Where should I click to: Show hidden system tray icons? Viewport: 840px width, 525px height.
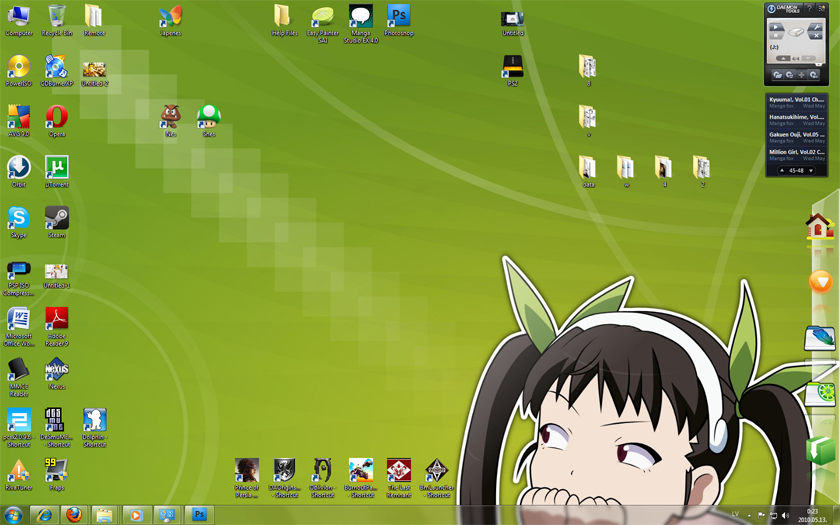point(749,515)
